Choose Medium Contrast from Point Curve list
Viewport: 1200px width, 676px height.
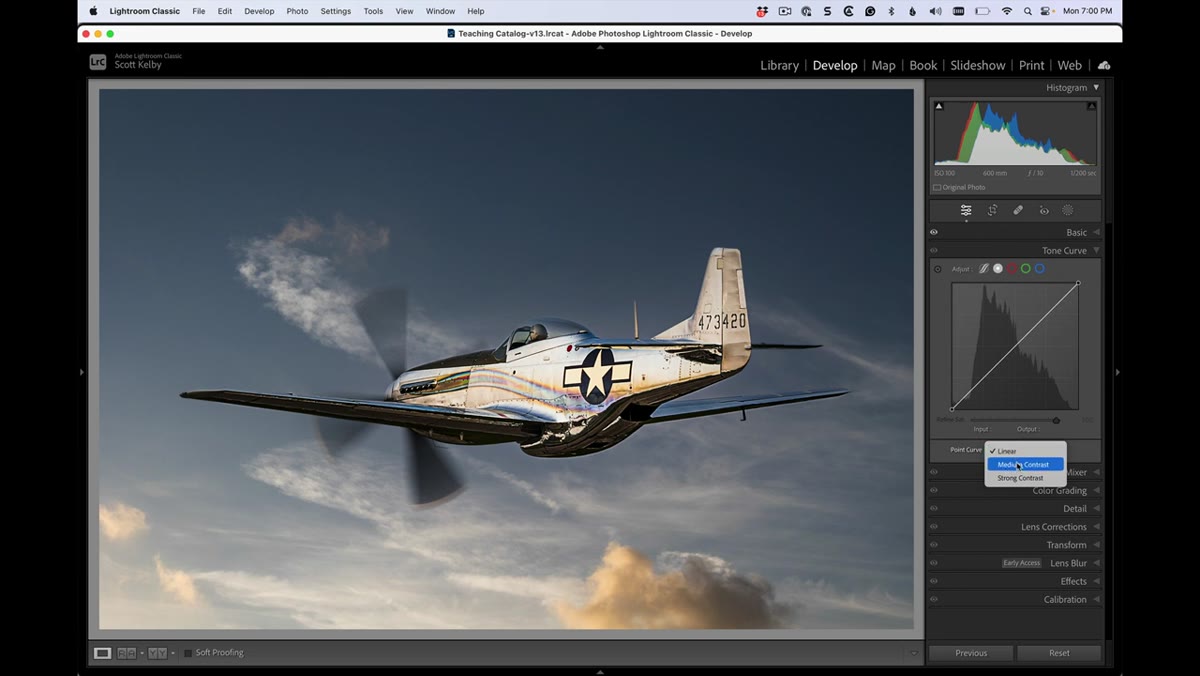[x=1025, y=465]
